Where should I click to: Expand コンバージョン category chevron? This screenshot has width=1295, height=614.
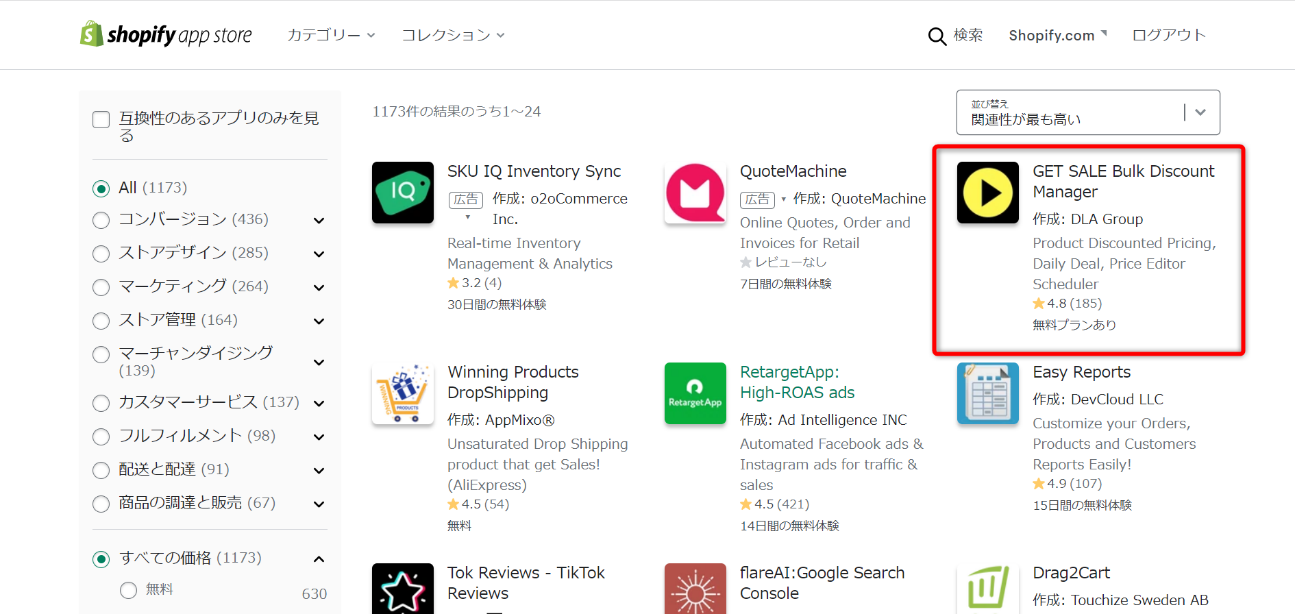pos(319,220)
